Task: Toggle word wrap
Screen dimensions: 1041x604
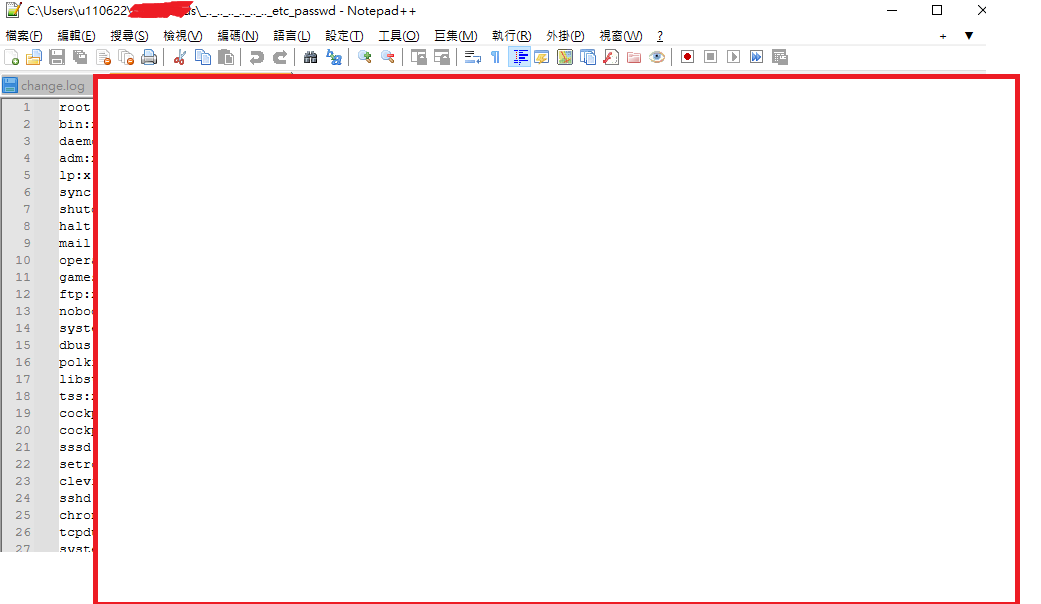Action: tap(472, 57)
